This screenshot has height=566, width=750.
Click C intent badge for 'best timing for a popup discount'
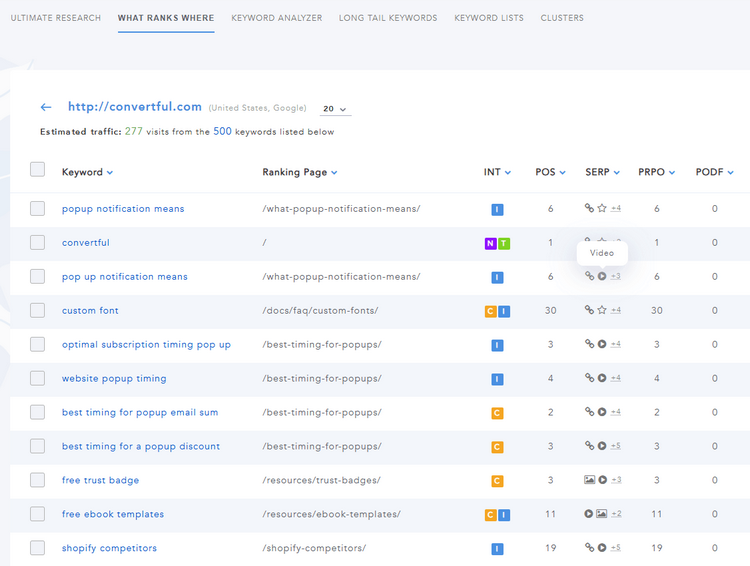point(497,447)
